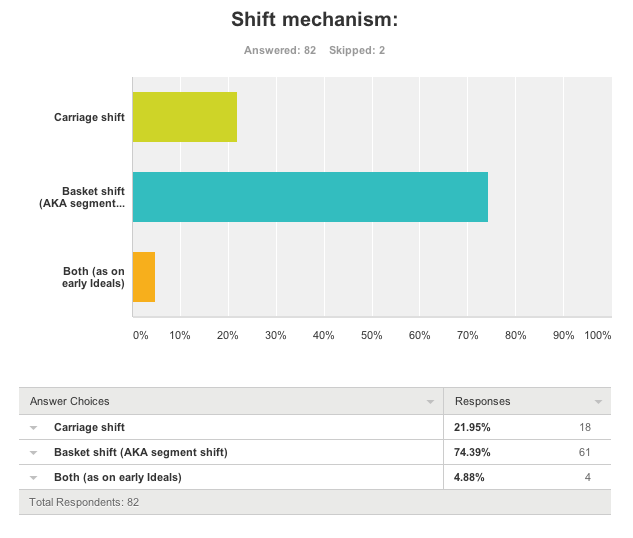Click the yellow-green Carriage shift bar
Image resolution: width=633 pixels, height=538 pixels.
pos(185,117)
